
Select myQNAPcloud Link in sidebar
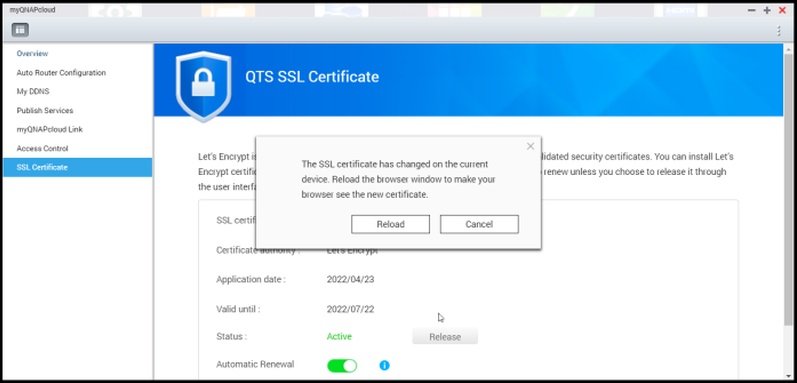point(49,130)
